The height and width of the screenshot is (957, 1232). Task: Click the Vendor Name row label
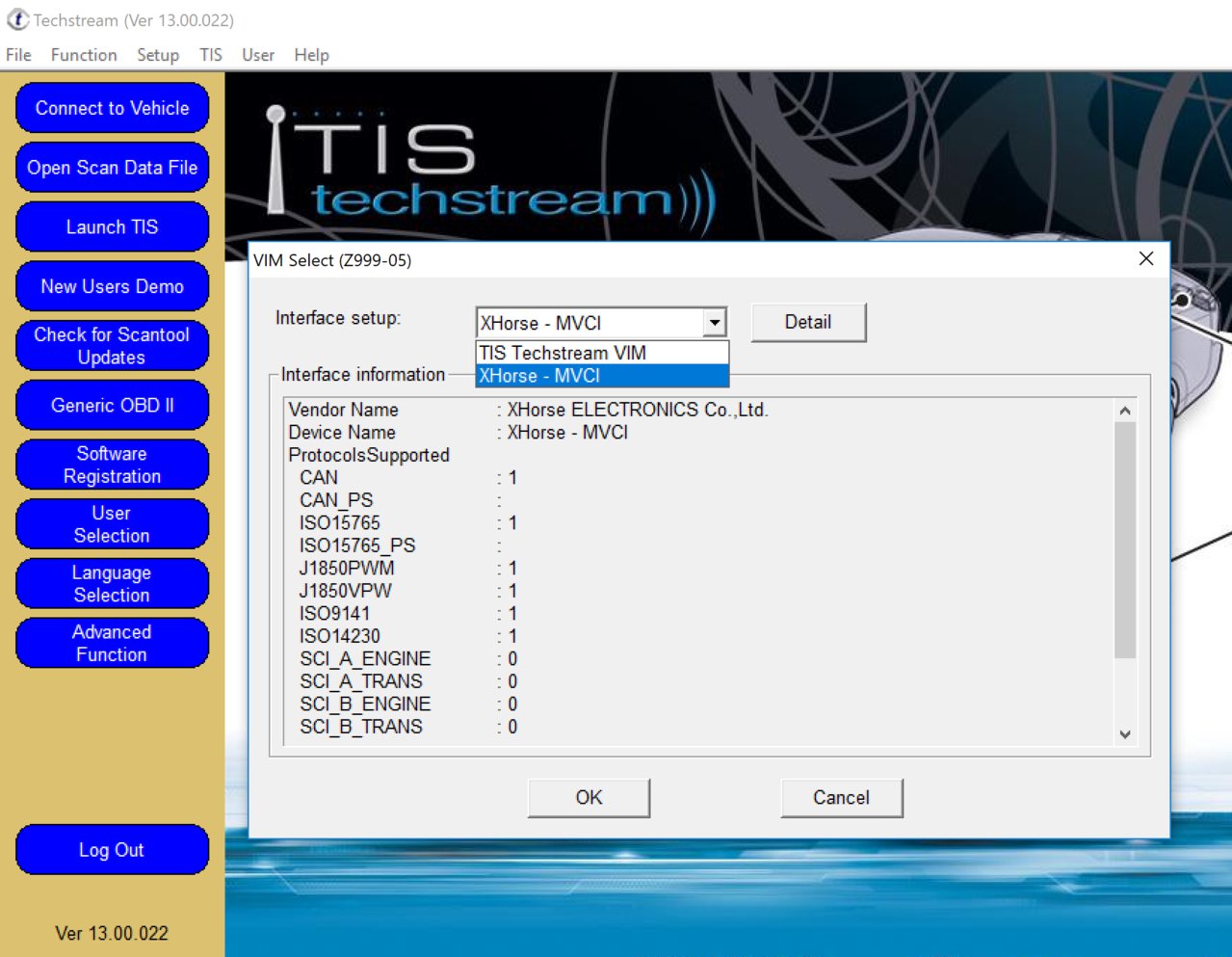pos(343,410)
